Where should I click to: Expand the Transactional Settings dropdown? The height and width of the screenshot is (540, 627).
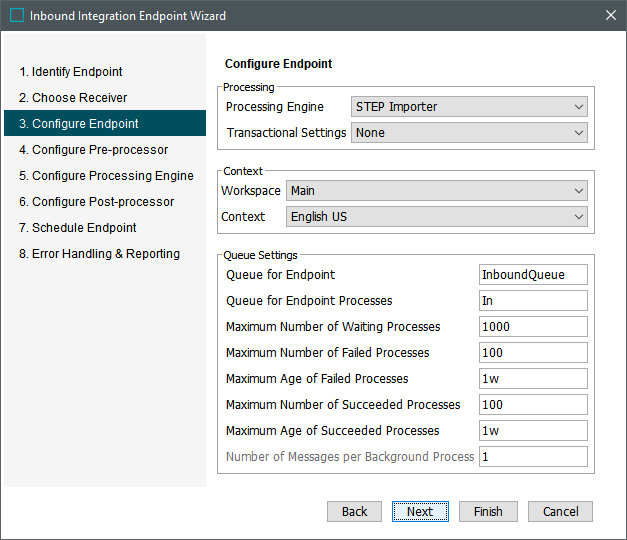point(469,133)
